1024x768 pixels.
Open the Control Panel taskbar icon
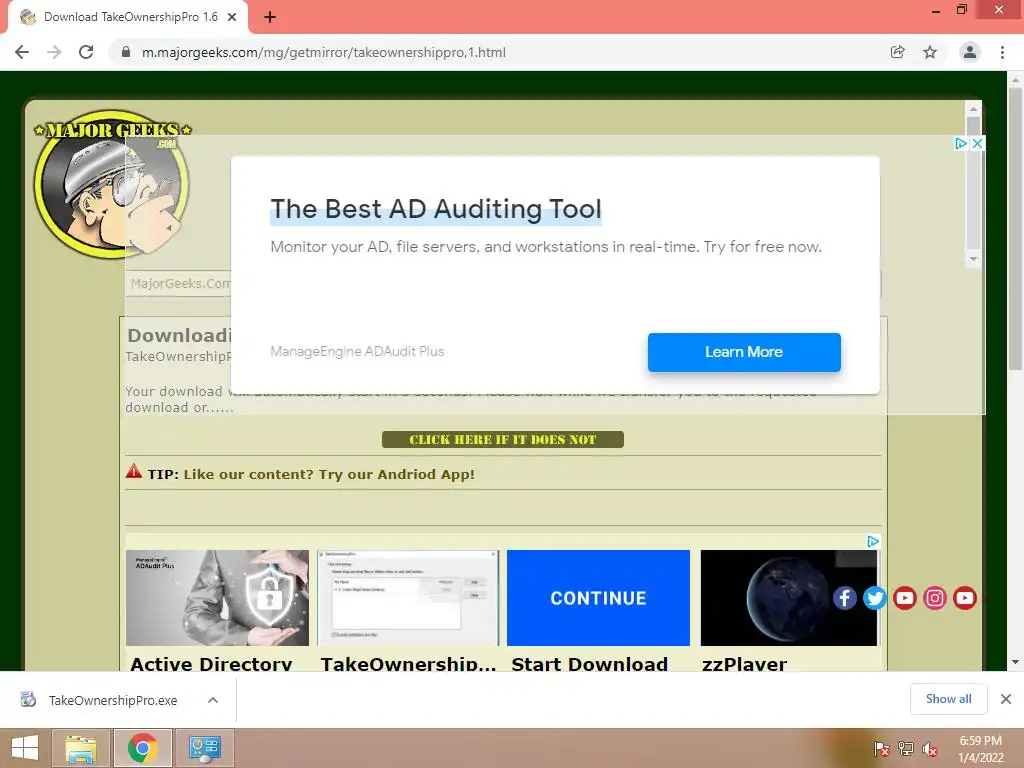(x=205, y=748)
